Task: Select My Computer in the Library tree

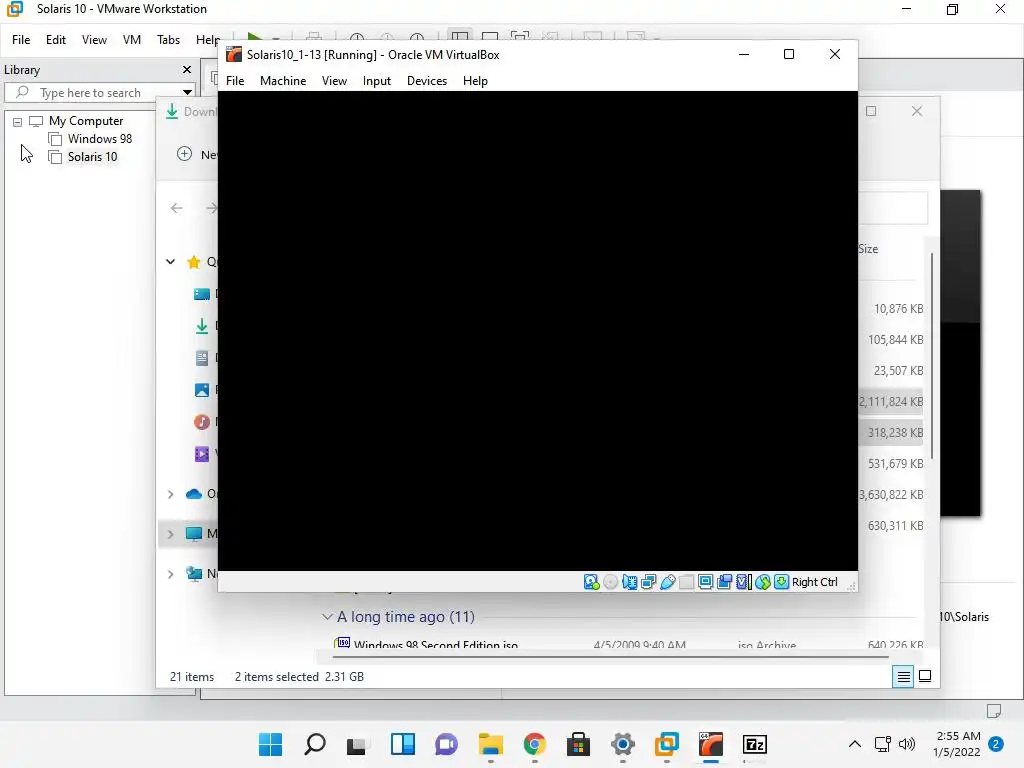Action: pos(86,121)
